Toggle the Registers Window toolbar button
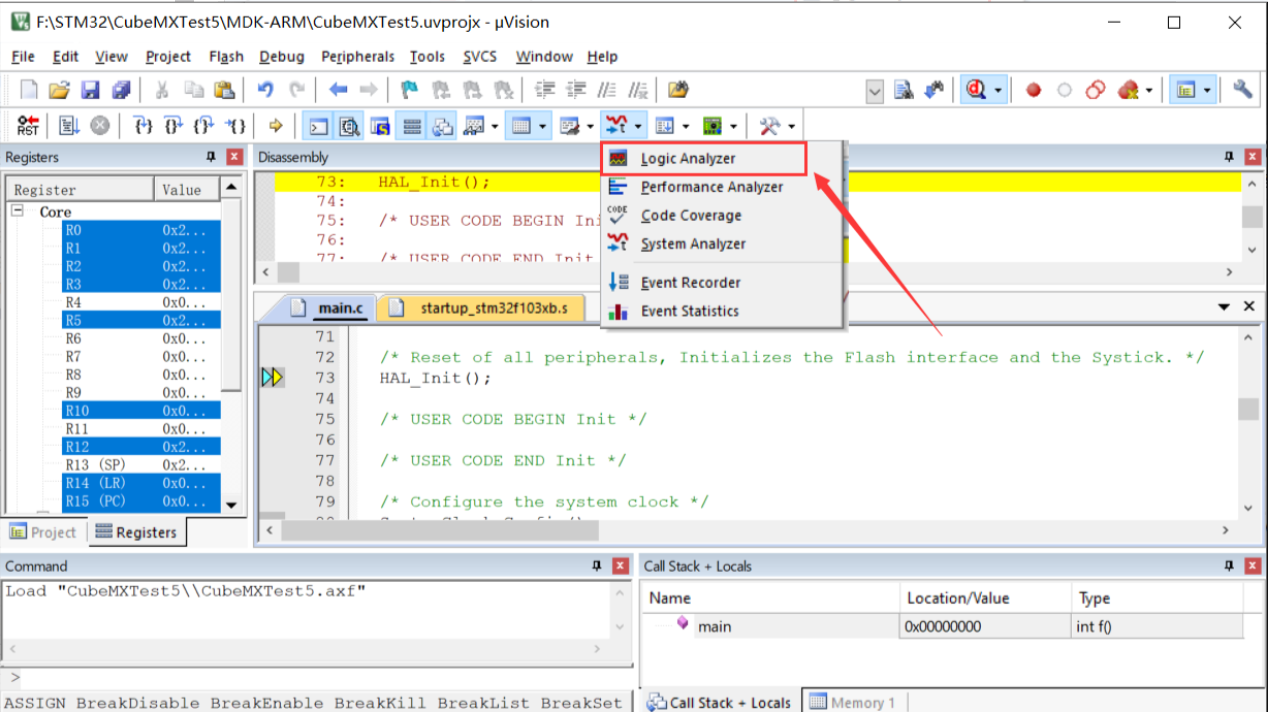 click(411, 126)
